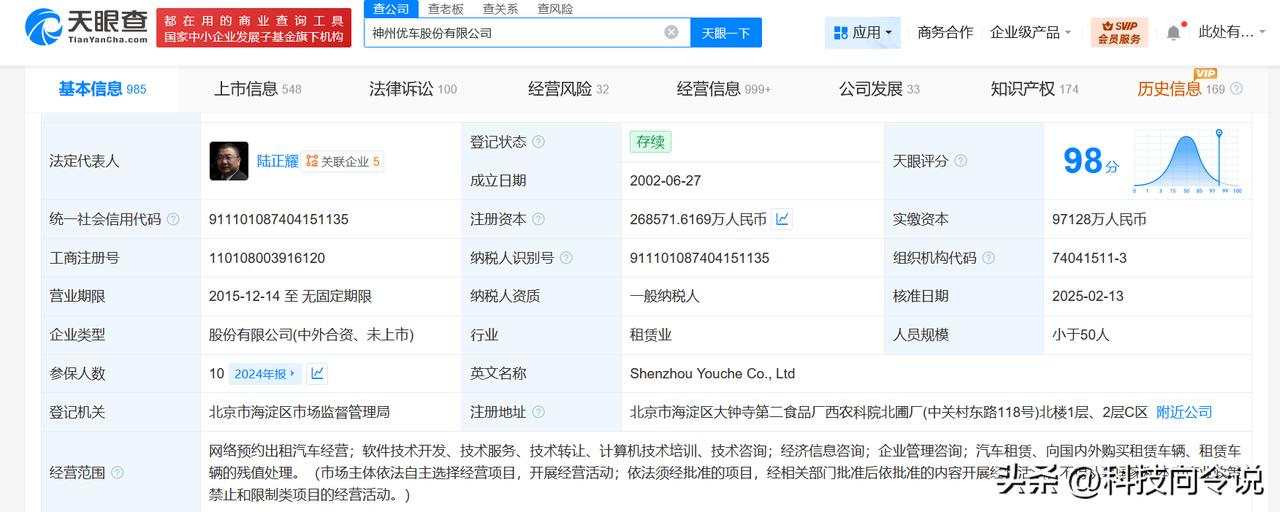Select staff size 小于50人
1280x512 pixels.
click(1081, 335)
